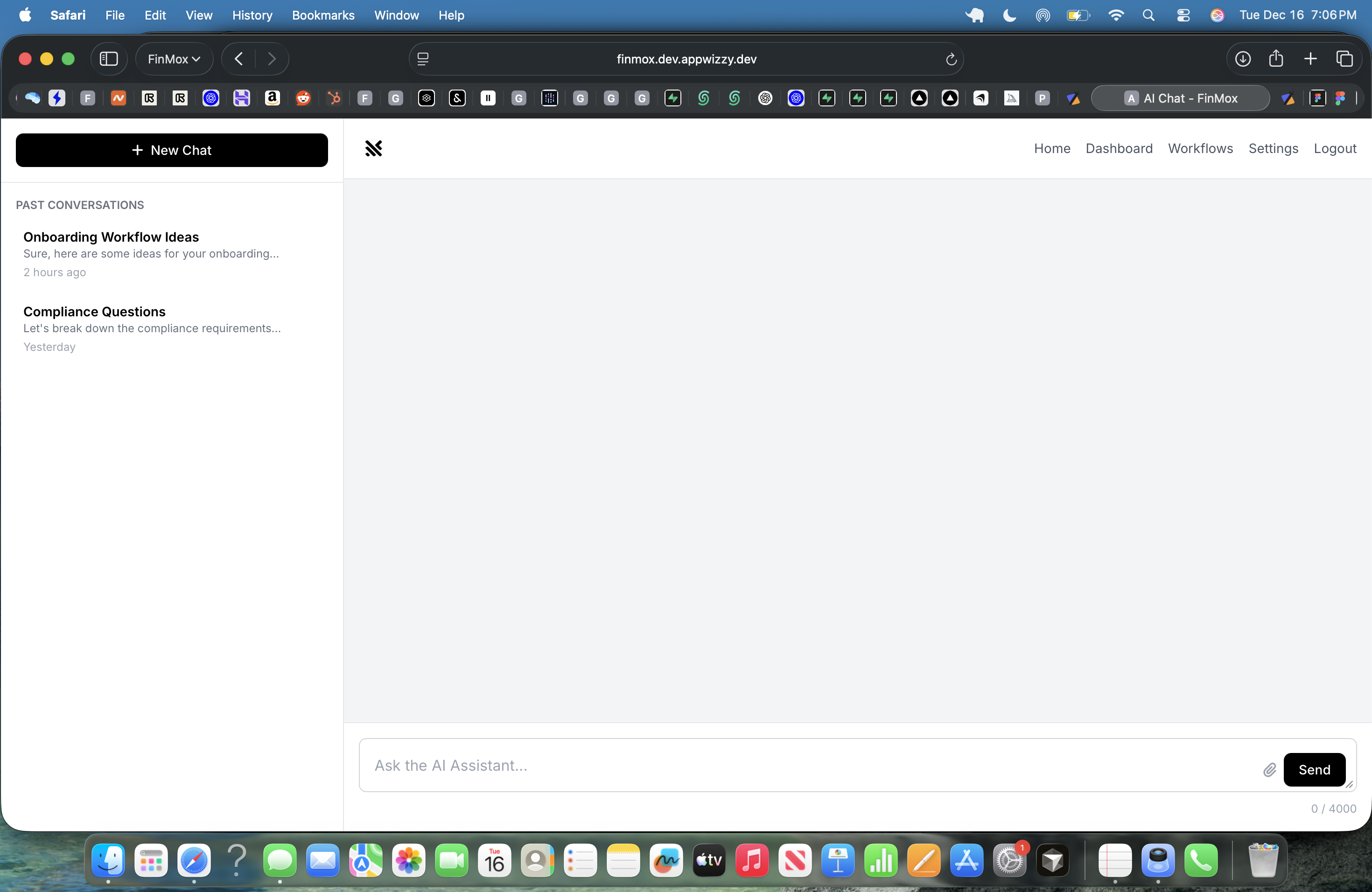Click the Reddit pinned tab icon

pyautogui.click(x=303, y=98)
